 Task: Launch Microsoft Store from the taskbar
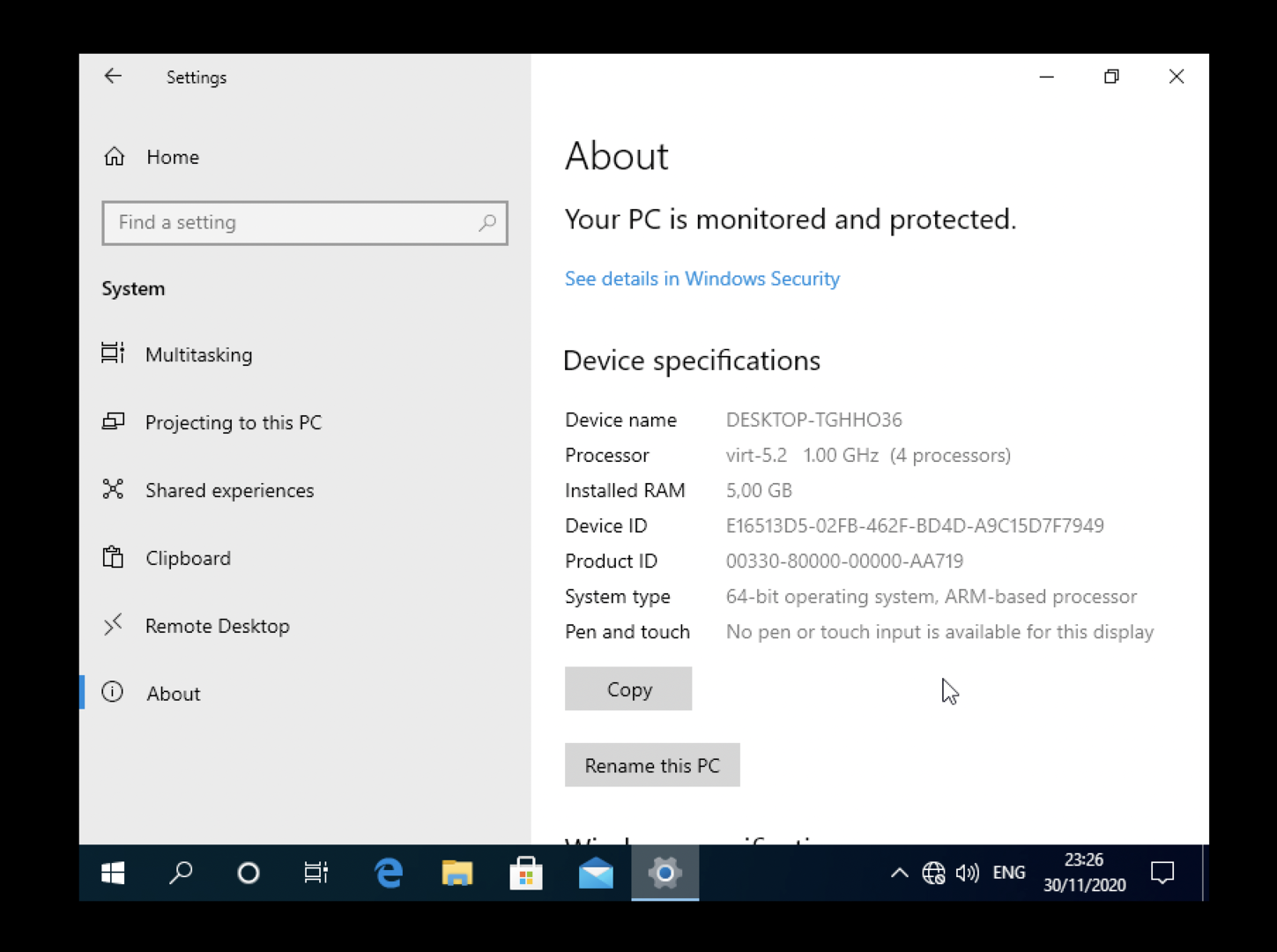(526, 873)
